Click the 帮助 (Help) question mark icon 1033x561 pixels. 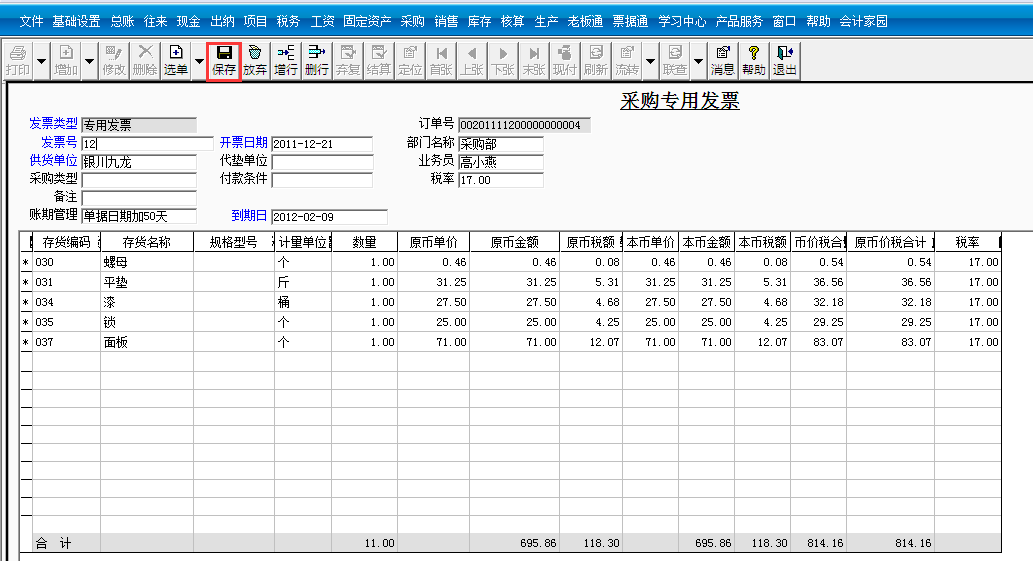(754, 60)
